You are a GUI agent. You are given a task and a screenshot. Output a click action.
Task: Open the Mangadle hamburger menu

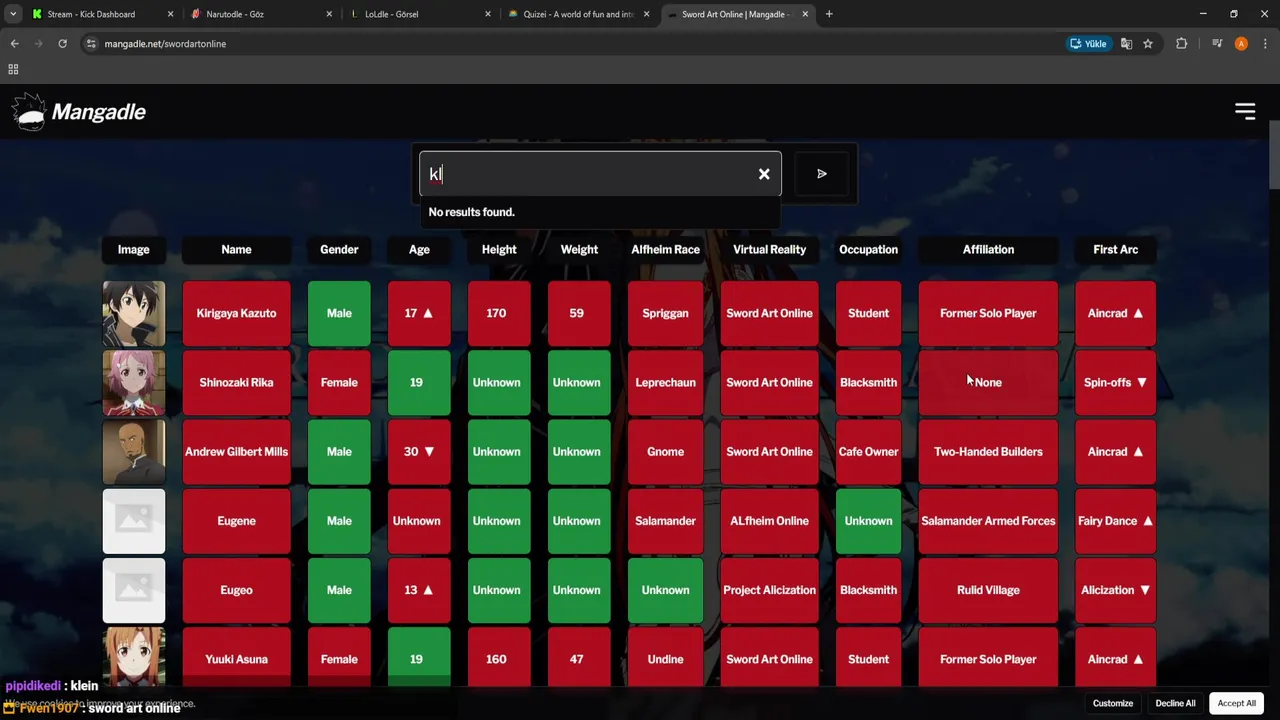coord(1245,112)
